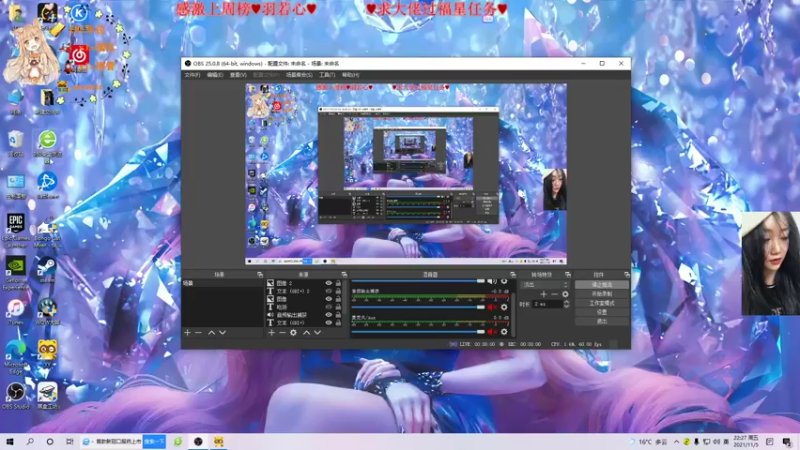Open the 场景集合(S) menu
The image size is (800, 450).
[x=299, y=75]
